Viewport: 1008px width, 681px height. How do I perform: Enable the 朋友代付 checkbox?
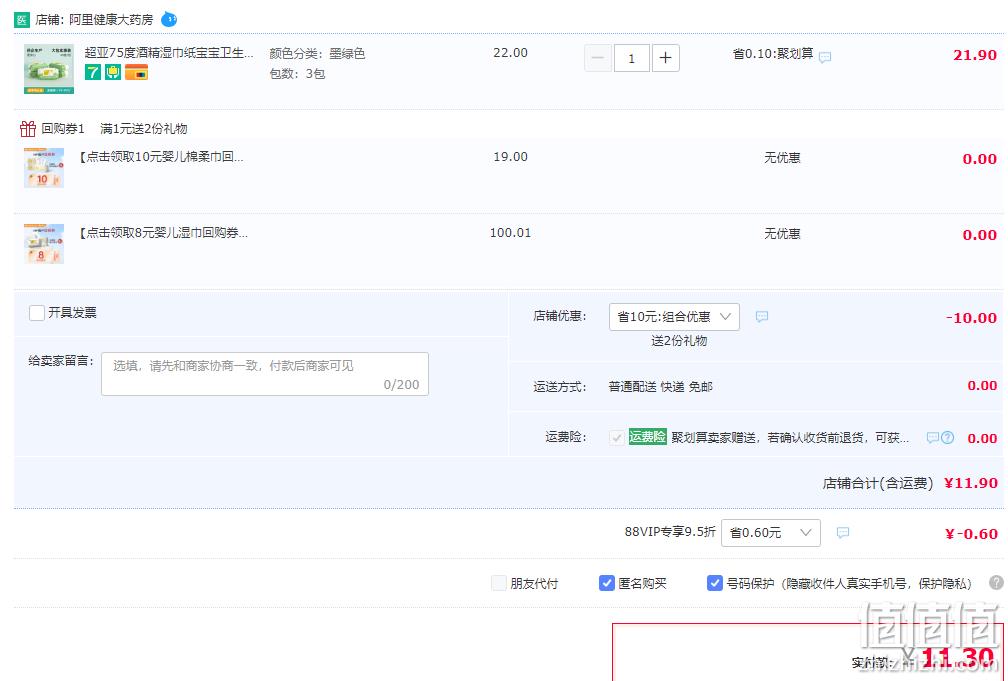pyautogui.click(x=498, y=583)
